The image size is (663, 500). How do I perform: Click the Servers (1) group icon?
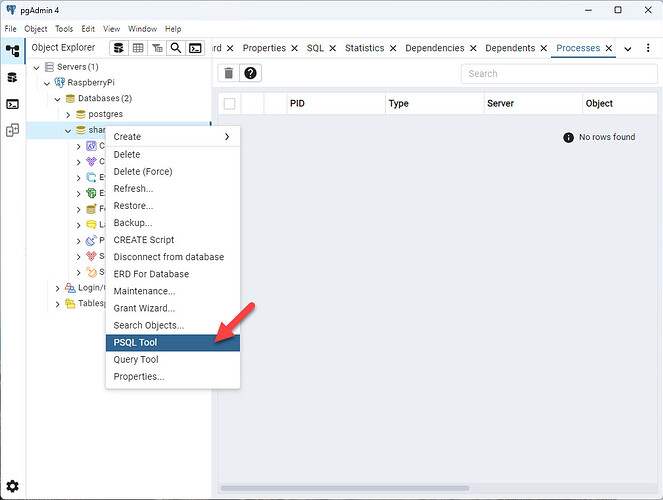click(x=49, y=67)
